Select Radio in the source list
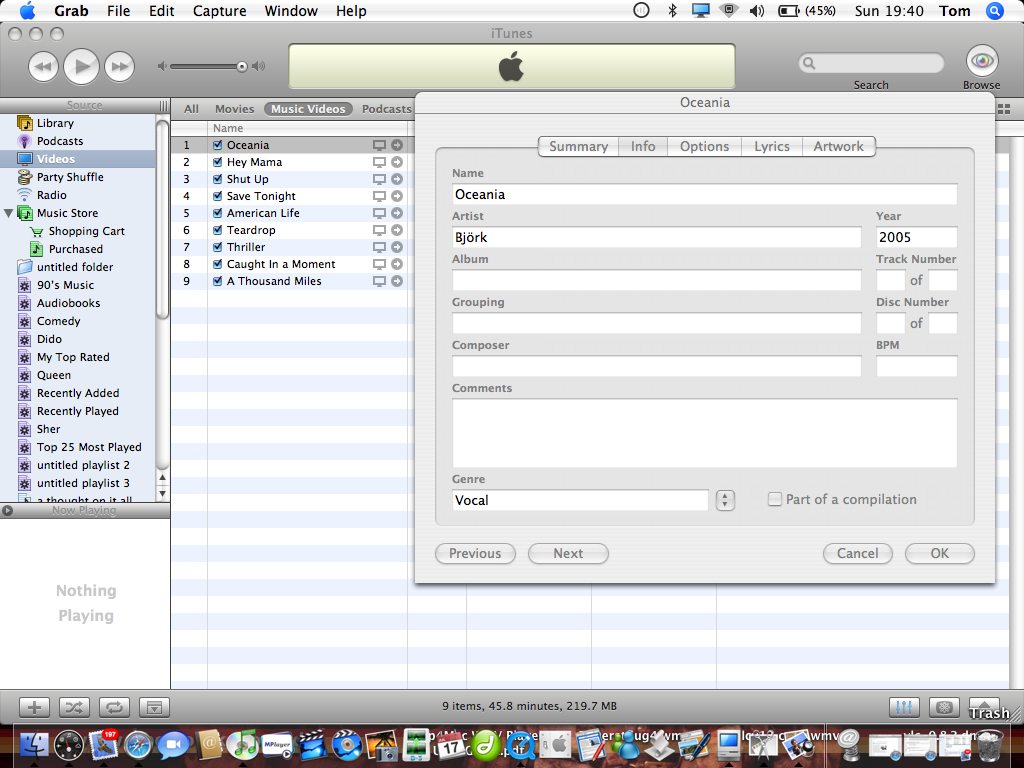 point(52,195)
